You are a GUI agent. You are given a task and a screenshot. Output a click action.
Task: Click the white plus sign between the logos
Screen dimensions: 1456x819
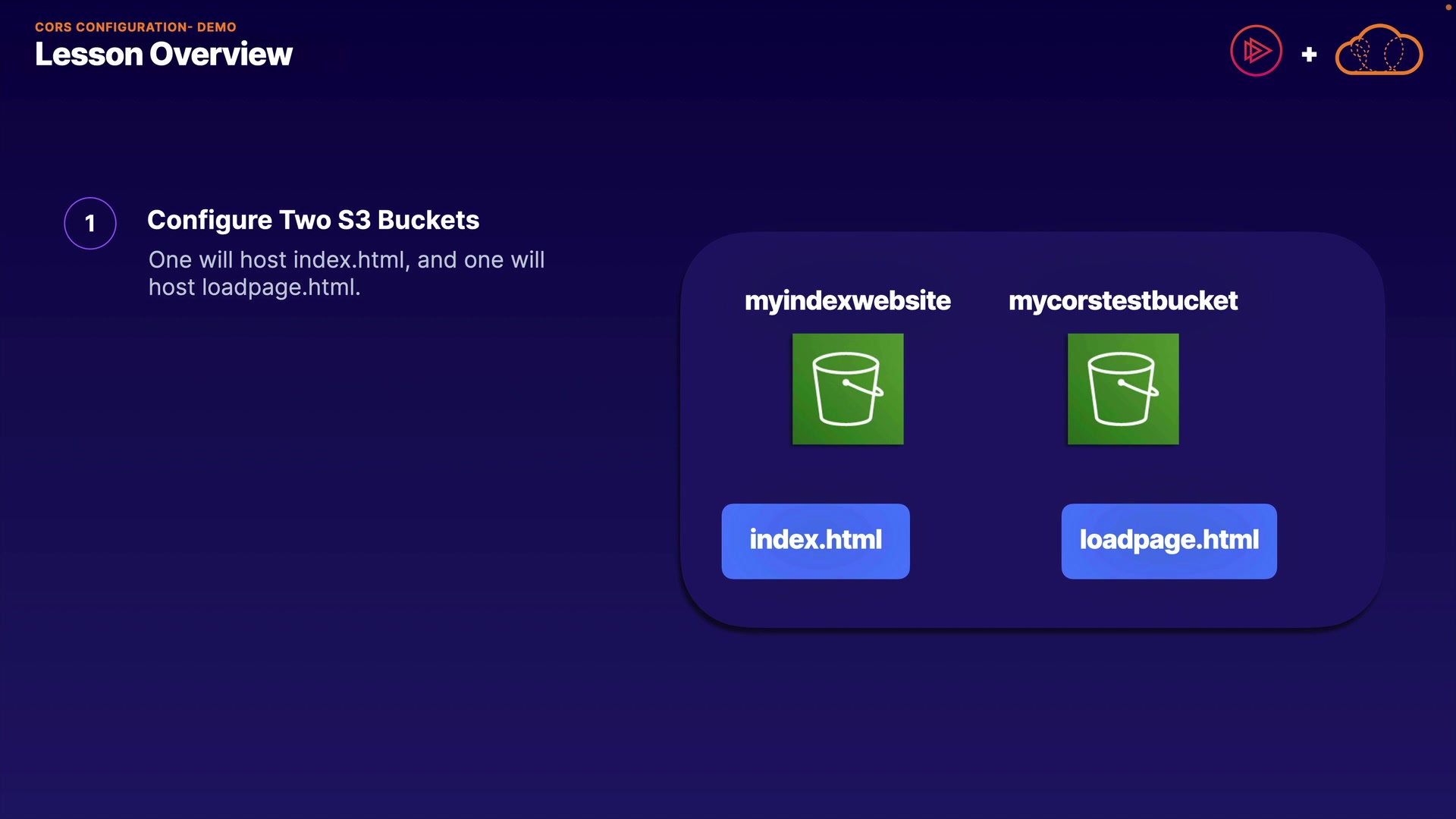click(x=1309, y=55)
